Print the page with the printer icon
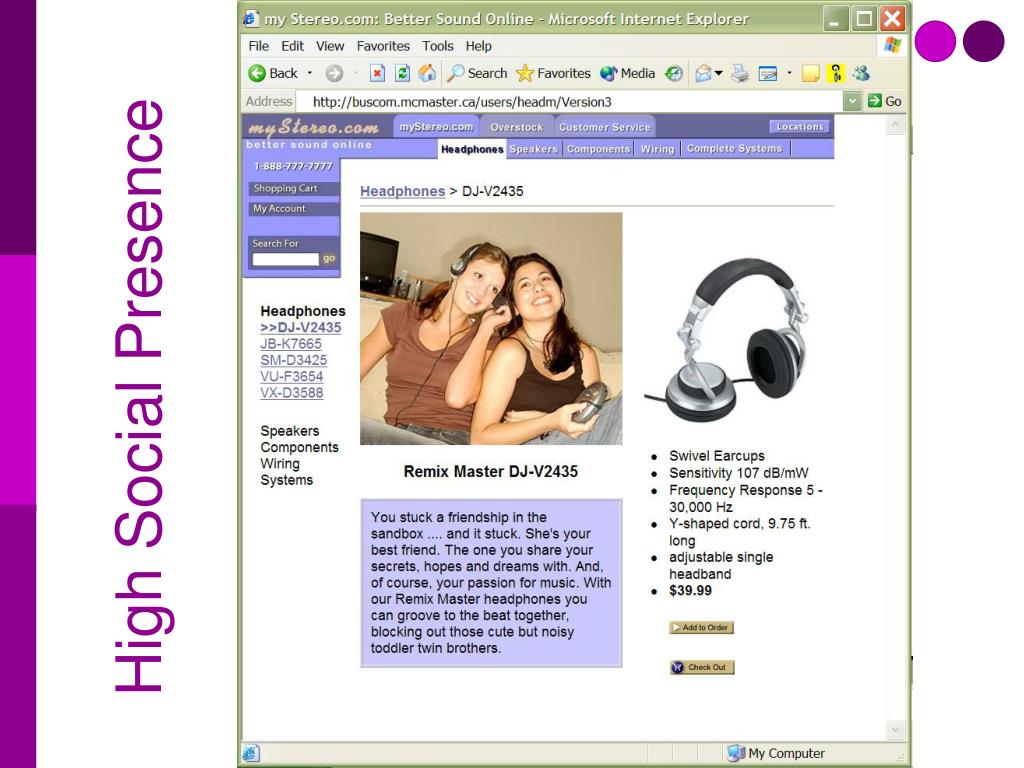This screenshot has height=768, width=1024. (x=740, y=73)
